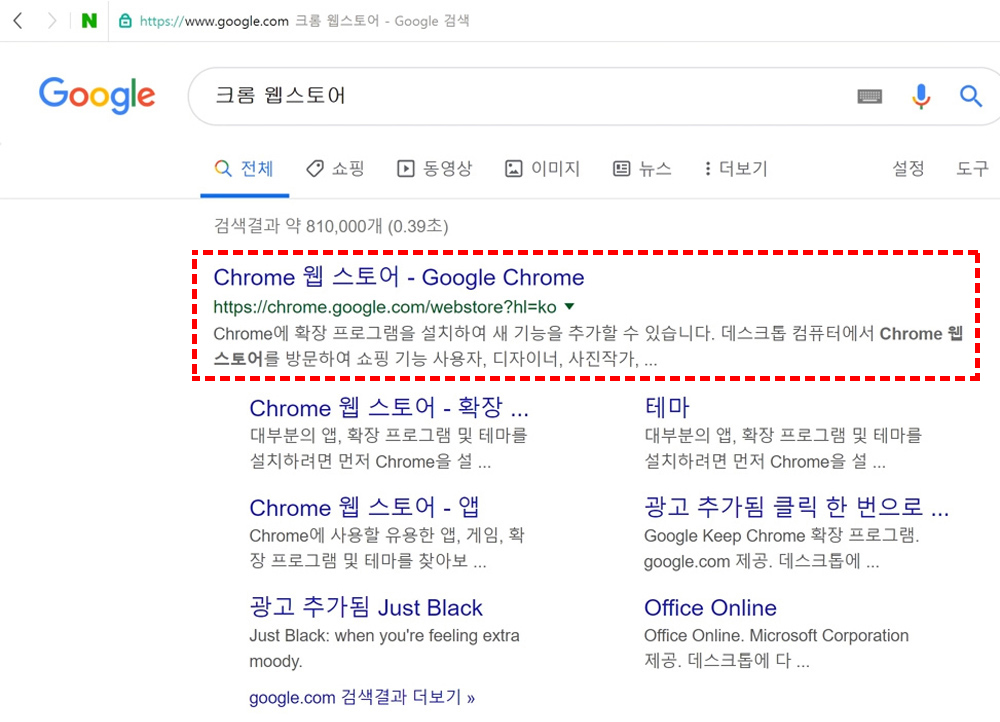Click the text 'Google Keep Chrome 확장 프로그램.'
1000x722 pixels.
pos(781,536)
